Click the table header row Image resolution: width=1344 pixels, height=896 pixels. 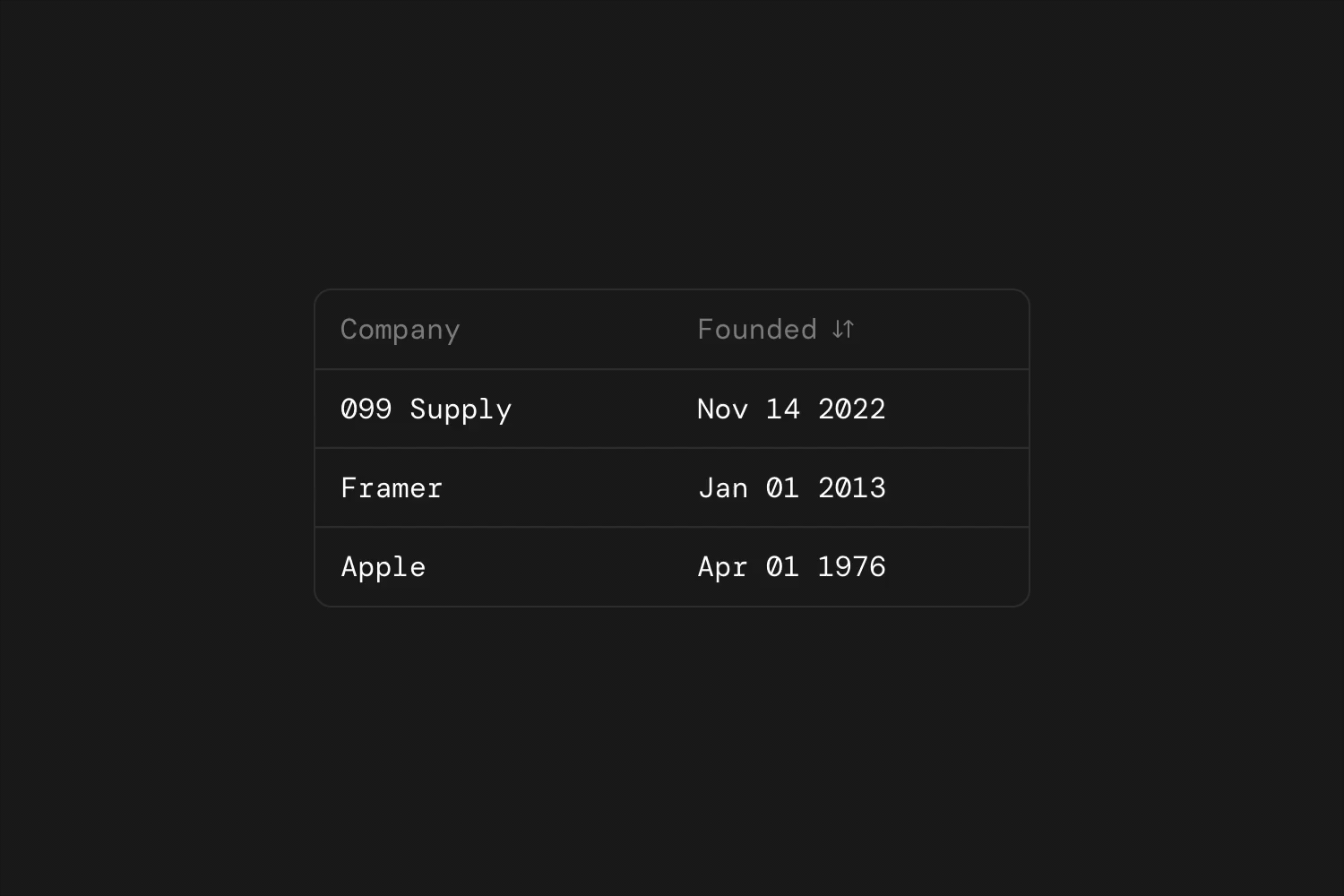[x=671, y=329]
